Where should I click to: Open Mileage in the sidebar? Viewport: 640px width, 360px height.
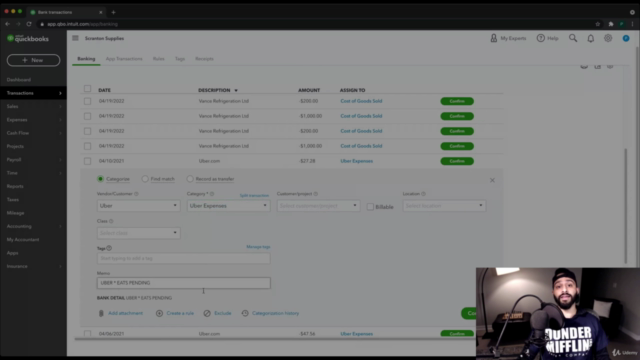pyautogui.click(x=16, y=213)
